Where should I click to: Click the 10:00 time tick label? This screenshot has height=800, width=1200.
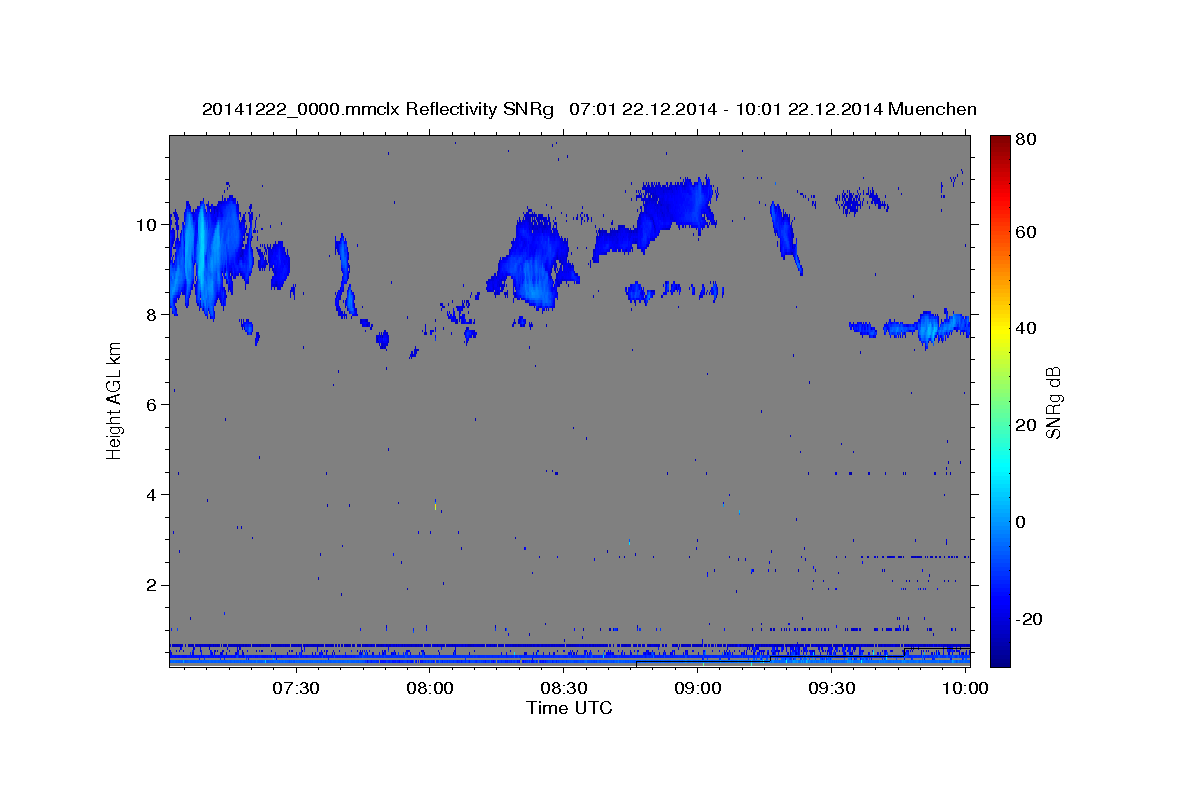[964, 688]
